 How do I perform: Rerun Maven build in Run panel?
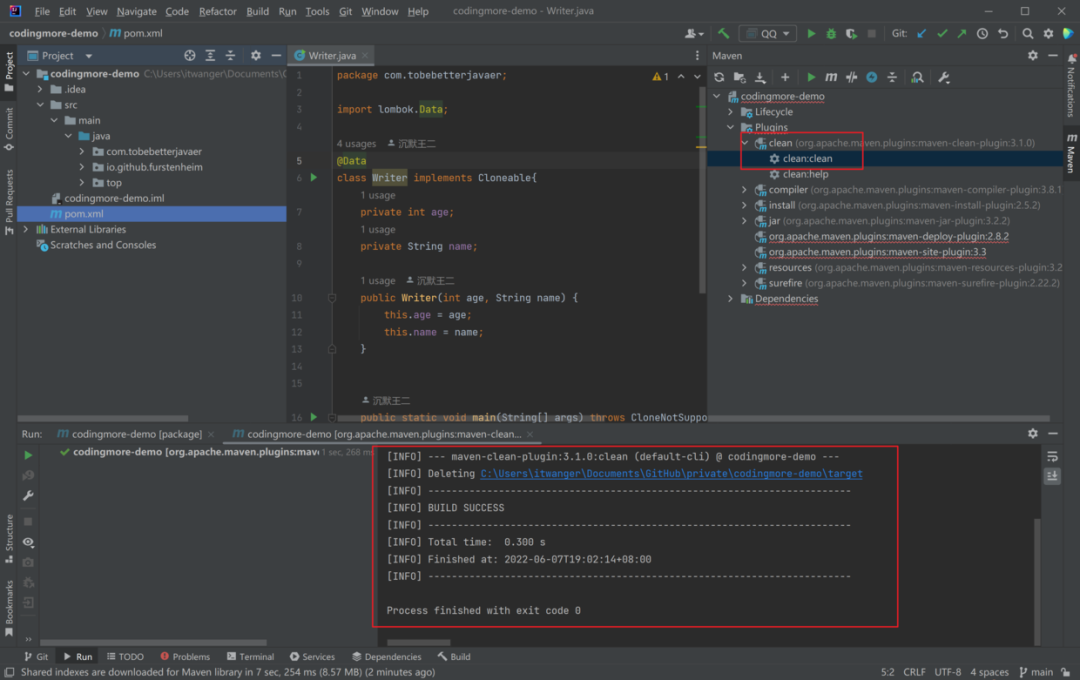click(x=28, y=455)
